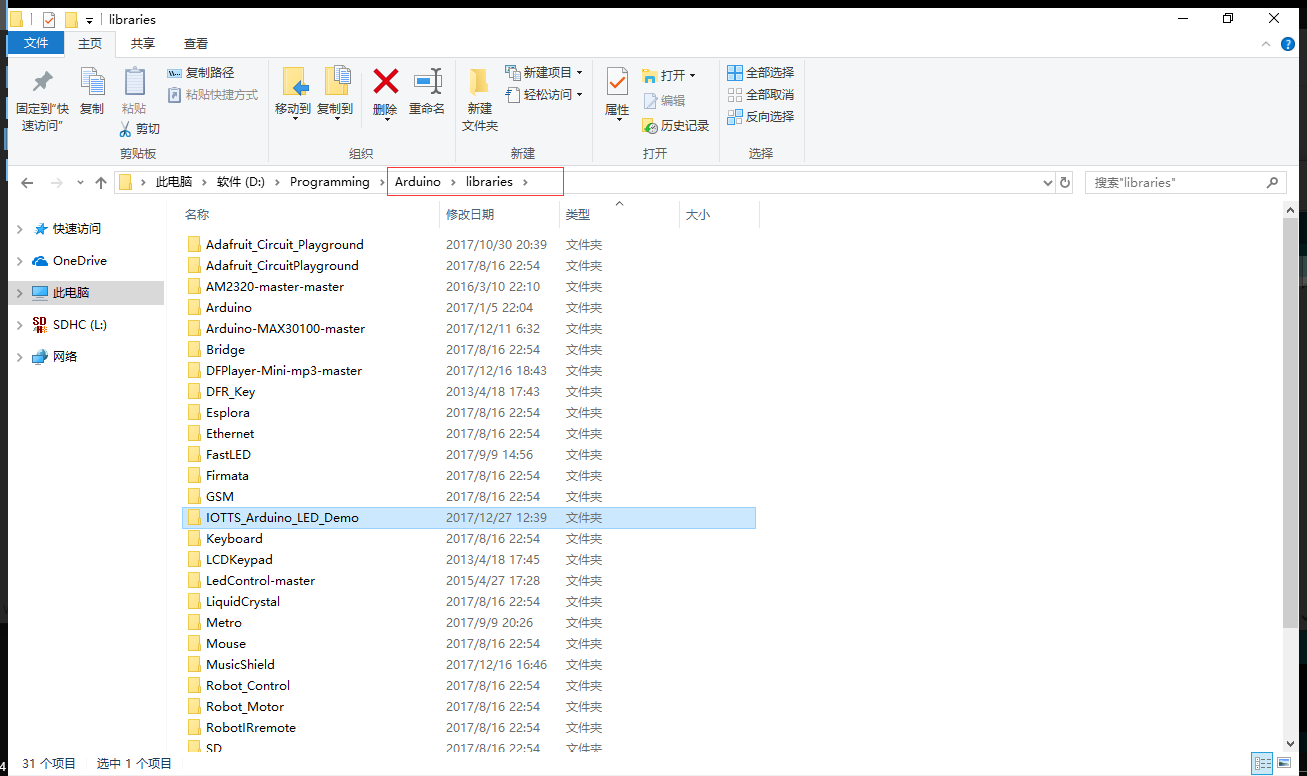
Task: Expand the Quick Access (快速访问) tree node
Action: click(20, 229)
